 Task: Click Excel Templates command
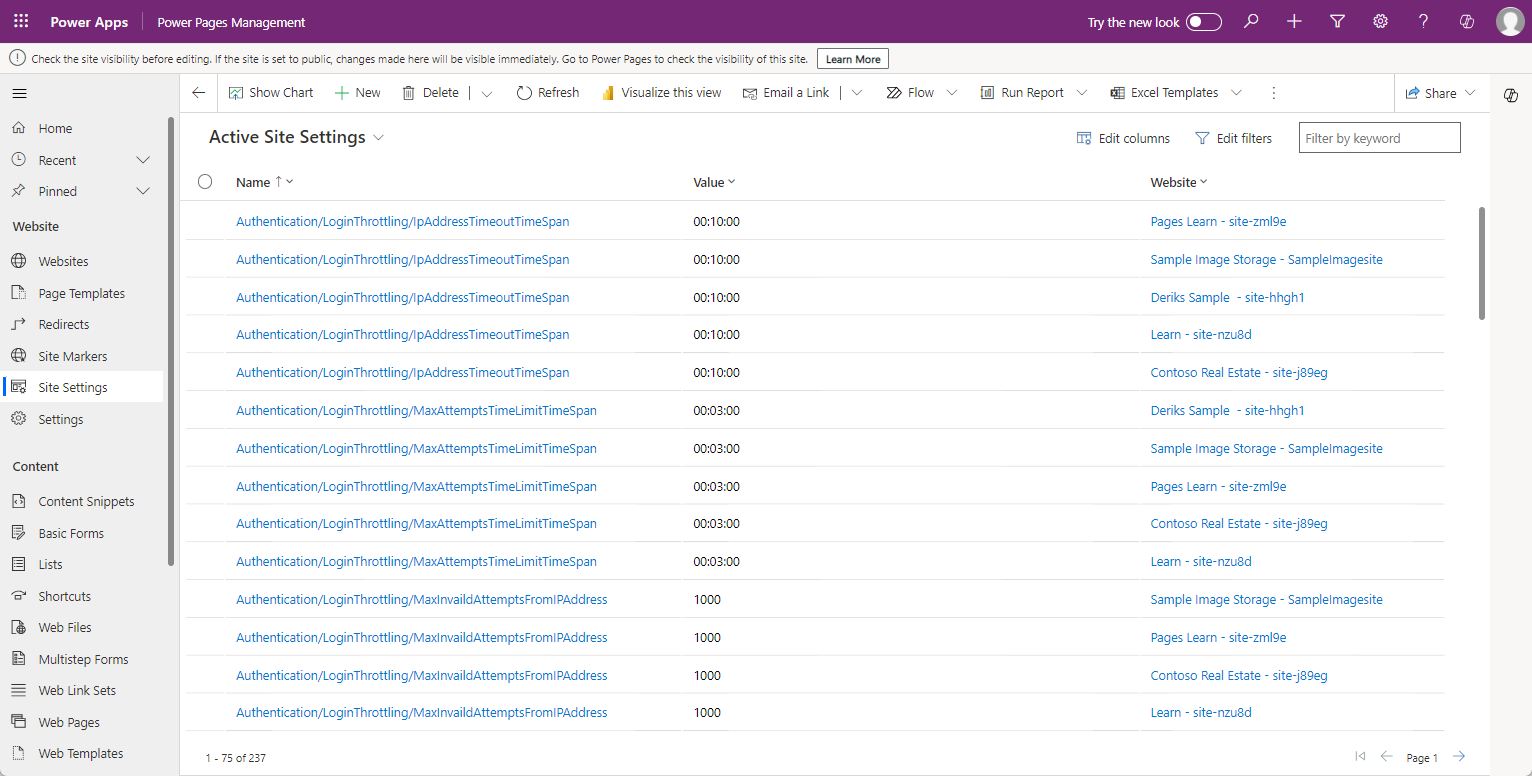click(x=1165, y=93)
